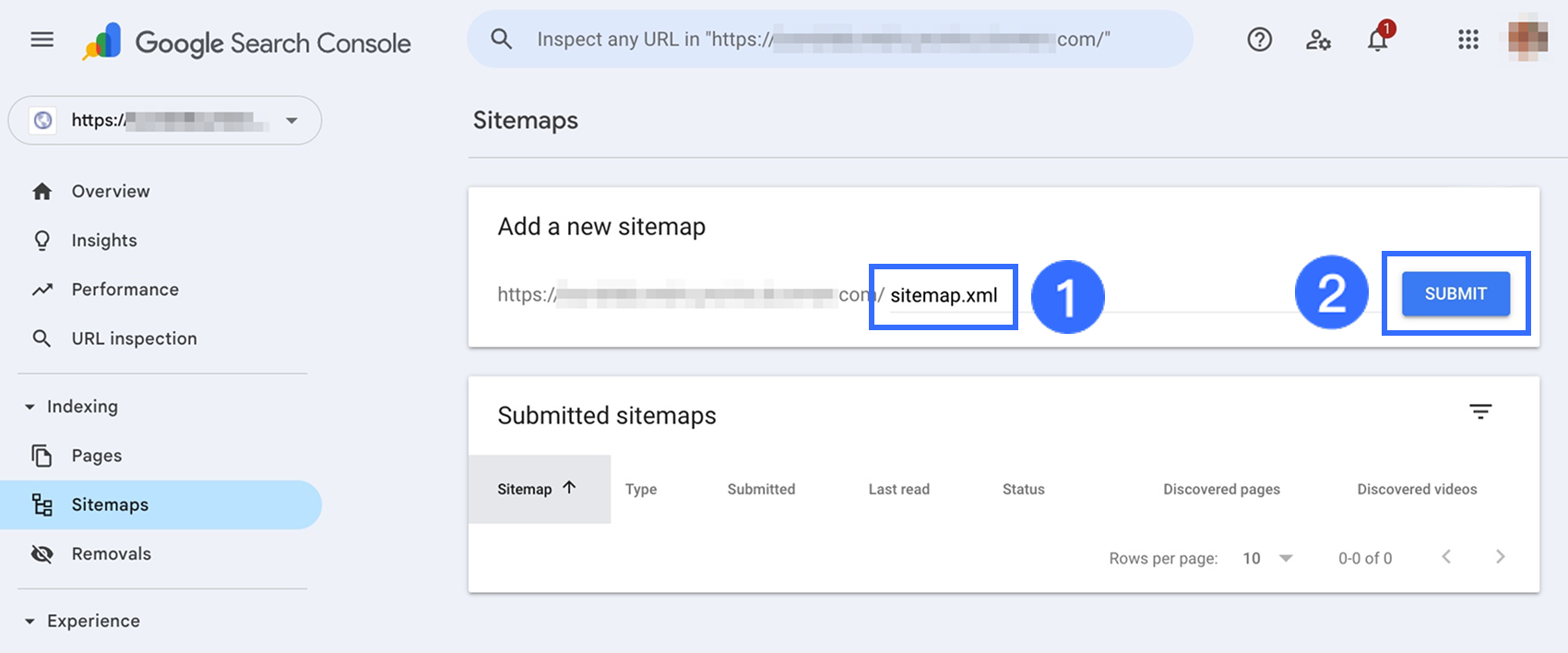Go to next page of sitemaps
Image resolution: width=1568 pixels, height=653 pixels.
tap(1500, 557)
